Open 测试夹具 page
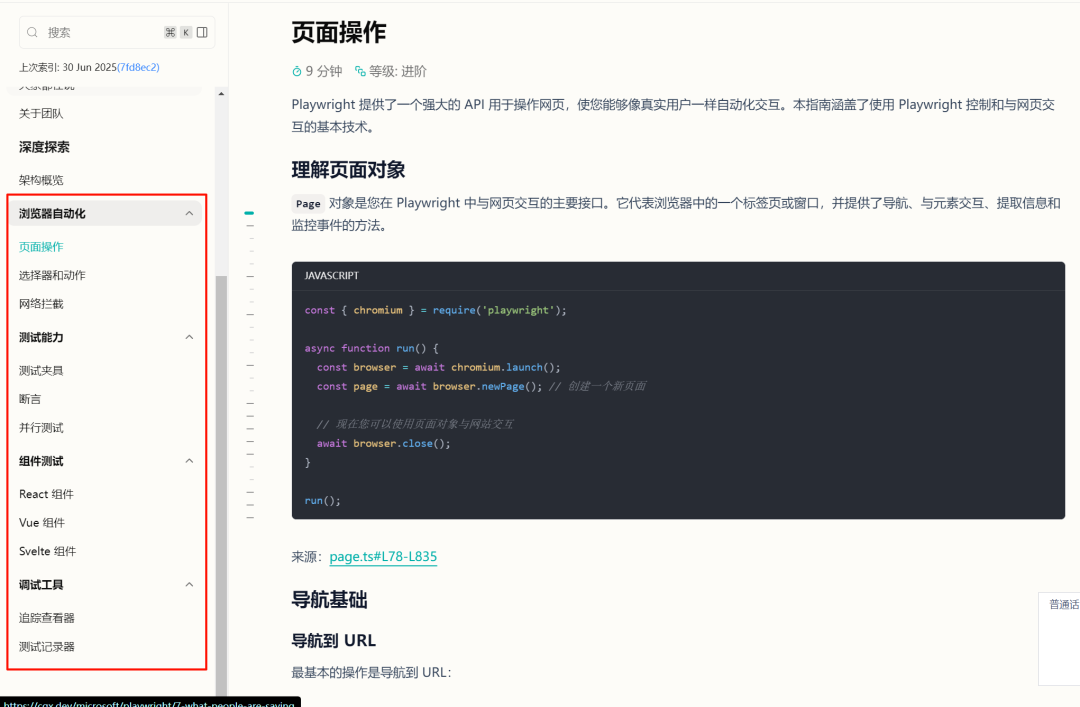1080x707 pixels. (x=41, y=370)
